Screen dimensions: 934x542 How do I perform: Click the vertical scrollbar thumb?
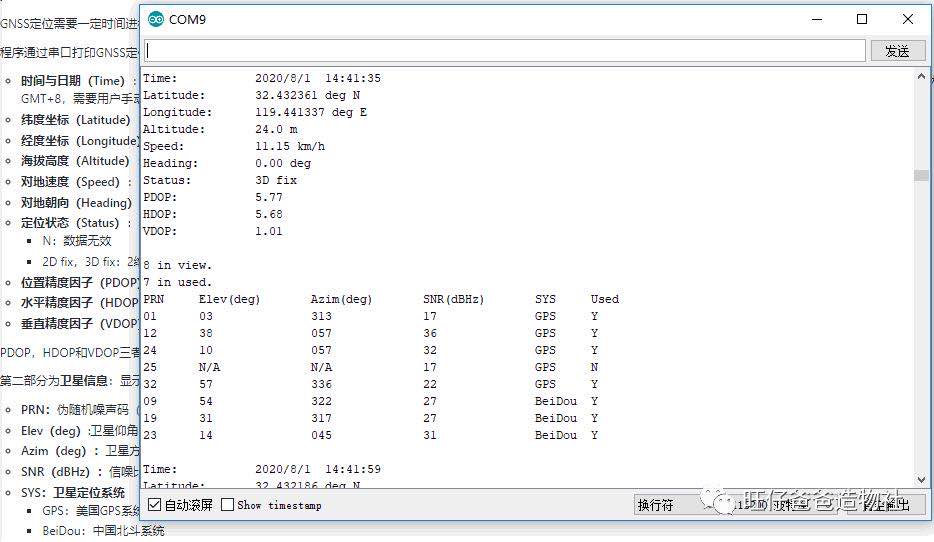click(x=921, y=175)
